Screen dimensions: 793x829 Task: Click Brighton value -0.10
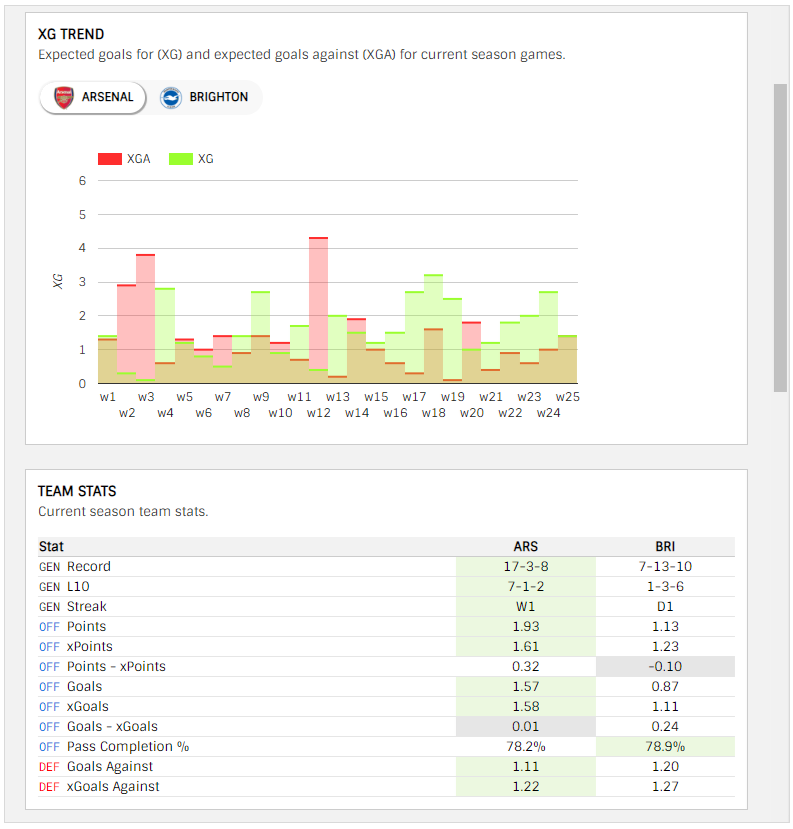tap(665, 667)
